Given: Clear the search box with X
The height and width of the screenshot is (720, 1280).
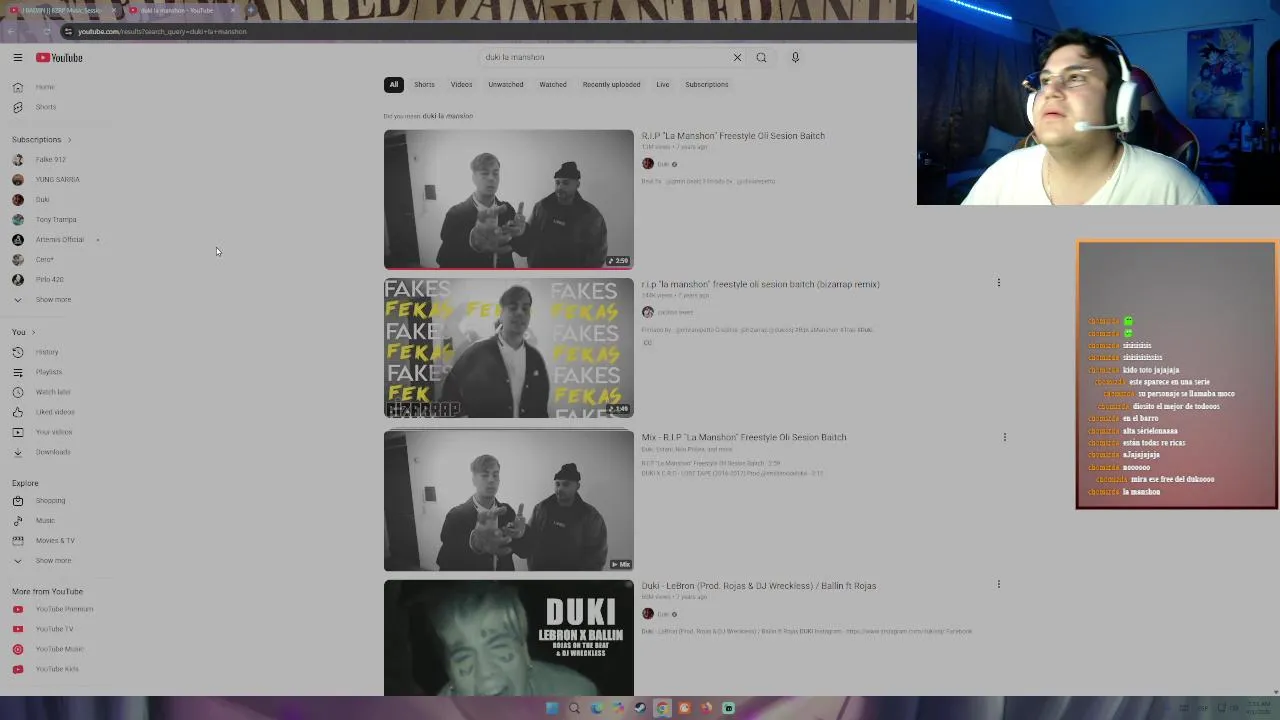Looking at the screenshot, I should [737, 57].
